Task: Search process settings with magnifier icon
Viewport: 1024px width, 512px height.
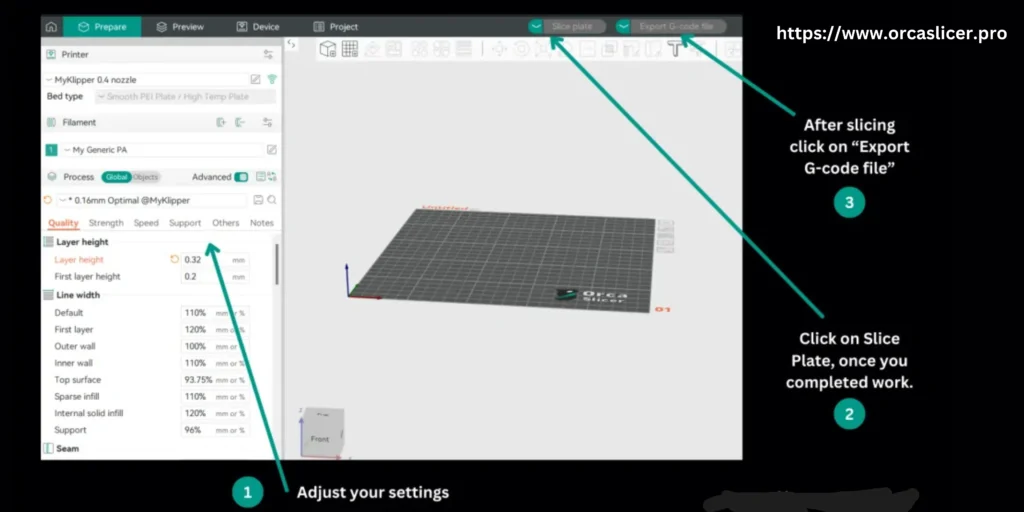Action: tap(271, 200)
